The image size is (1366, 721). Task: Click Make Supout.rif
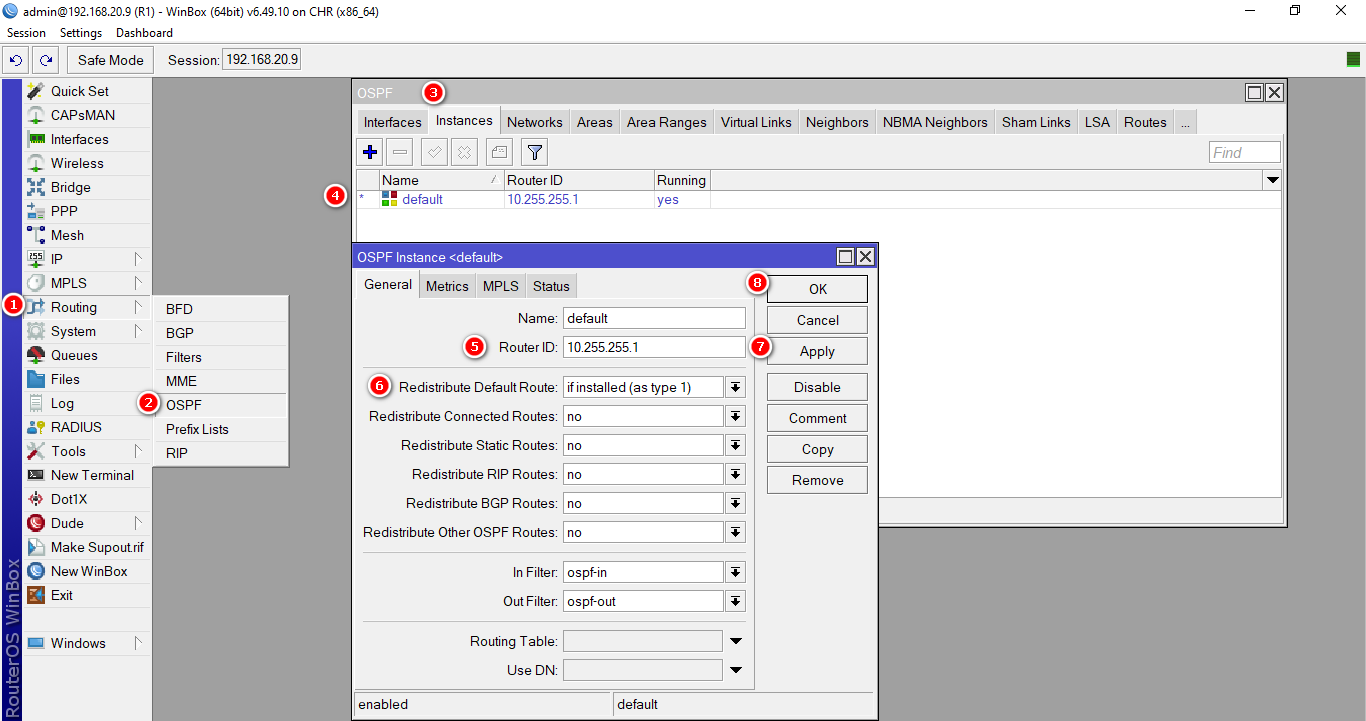point(87,547)
